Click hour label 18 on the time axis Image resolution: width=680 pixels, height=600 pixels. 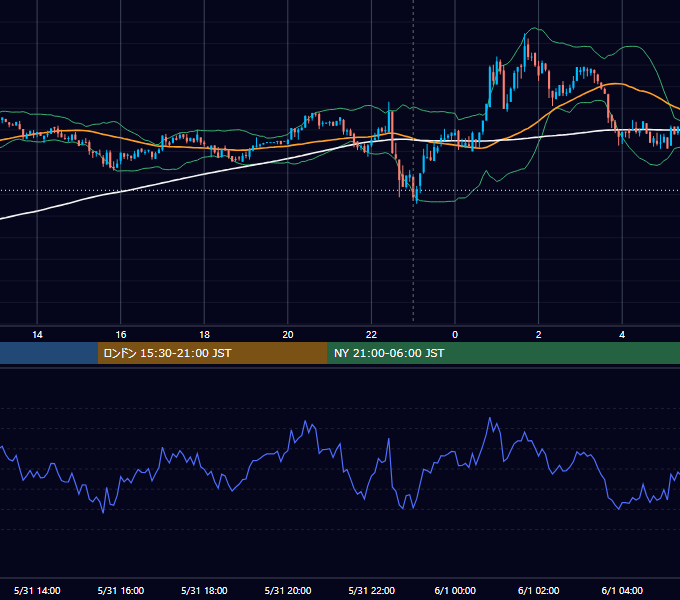(204, 335)
